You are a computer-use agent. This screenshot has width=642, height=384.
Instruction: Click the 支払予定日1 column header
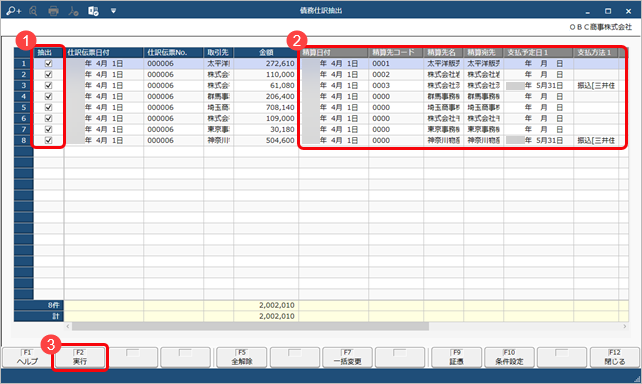[538, 52]
